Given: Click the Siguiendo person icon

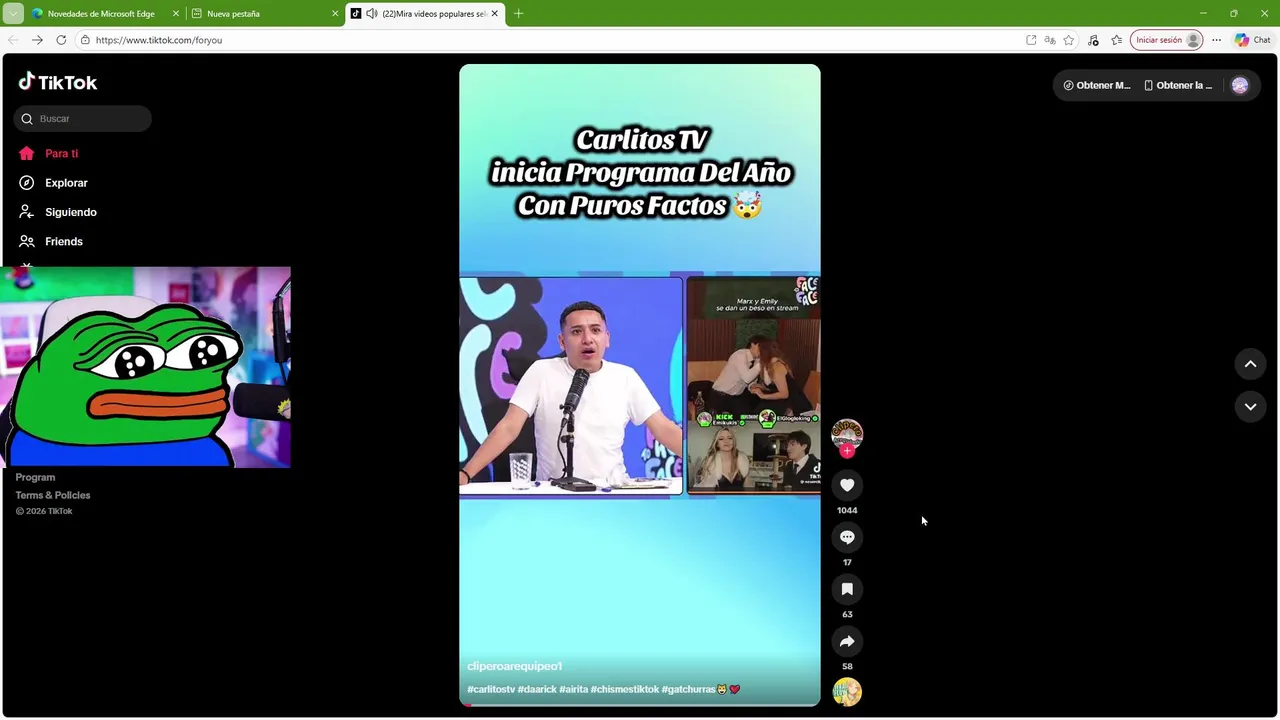Looking at the screenshot, I should pos(27,212).
